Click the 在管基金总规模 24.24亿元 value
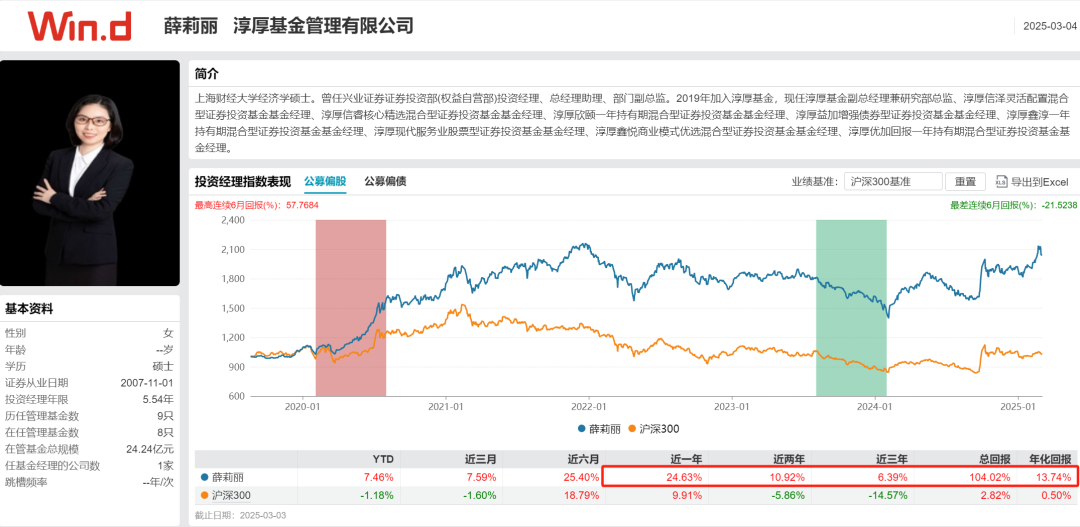Image resolution: width=1080 pixels, height=527 pixels. [150, 449]
